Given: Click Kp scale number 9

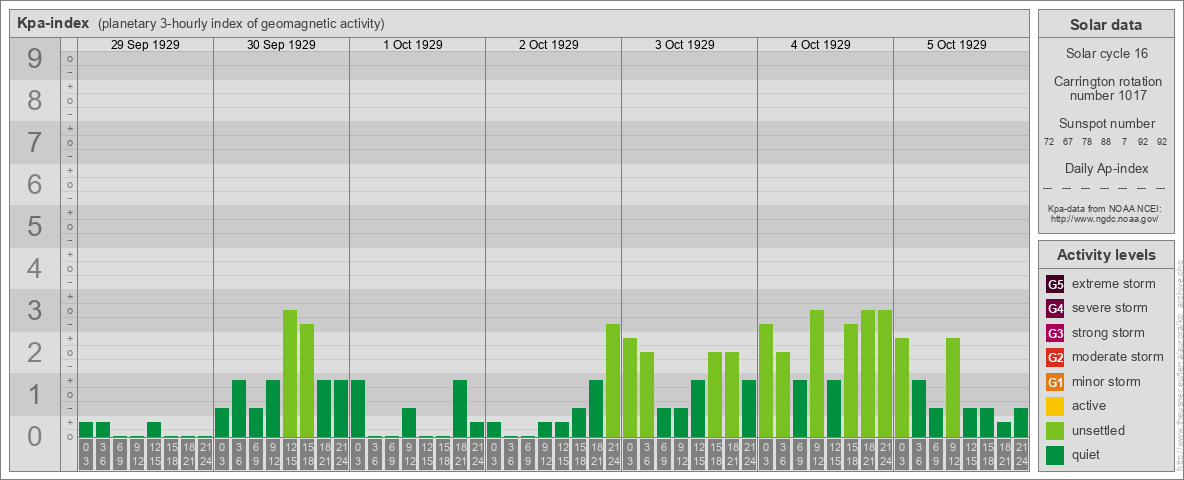Looking at the screenshot, I should point(35,59).
